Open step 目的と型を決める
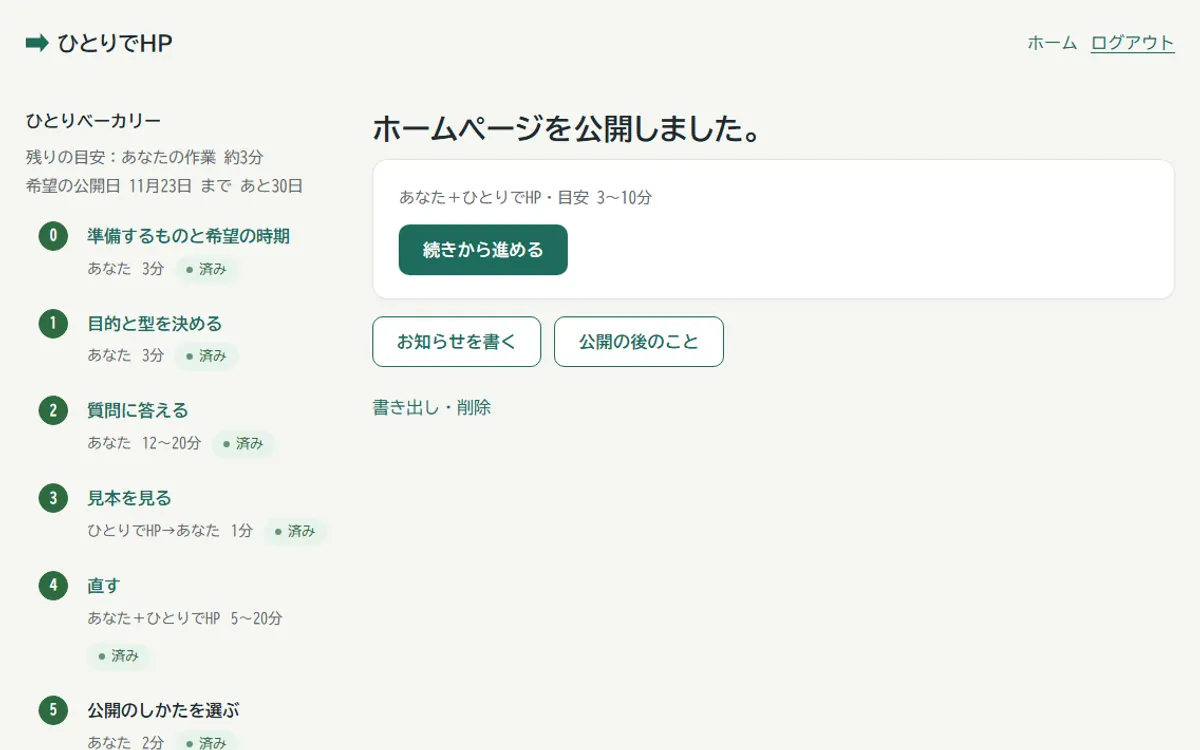1200x750 pixels. coord(155,323)
